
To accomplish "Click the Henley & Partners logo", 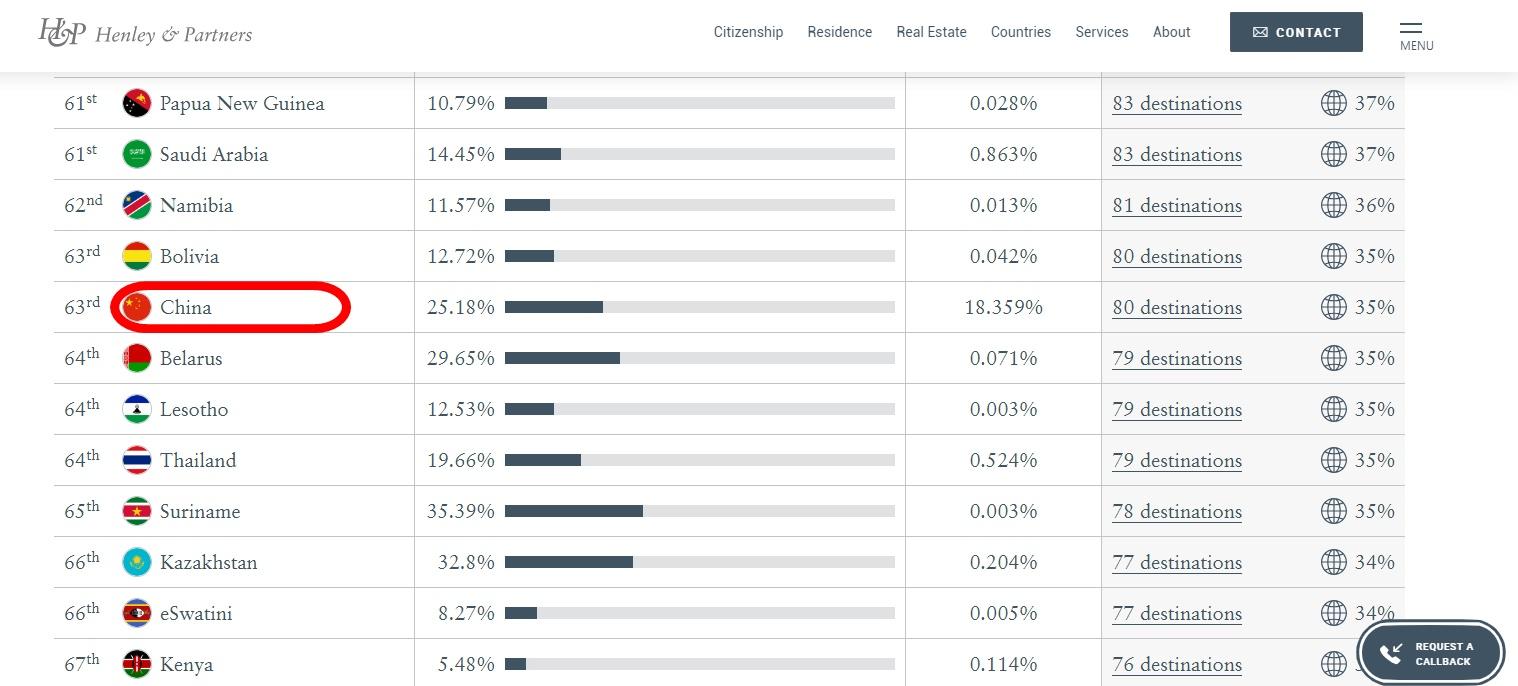I will tap(145, 33).
